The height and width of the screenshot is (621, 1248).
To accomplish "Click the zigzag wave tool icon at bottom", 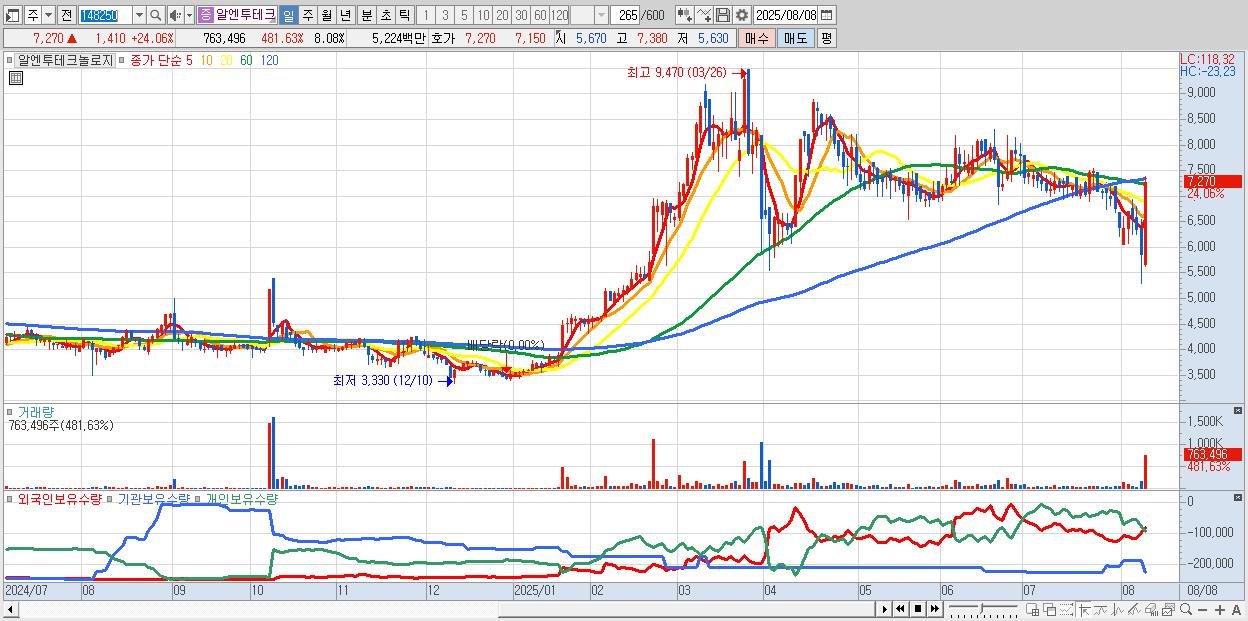I will click(x=1118, y=609).
